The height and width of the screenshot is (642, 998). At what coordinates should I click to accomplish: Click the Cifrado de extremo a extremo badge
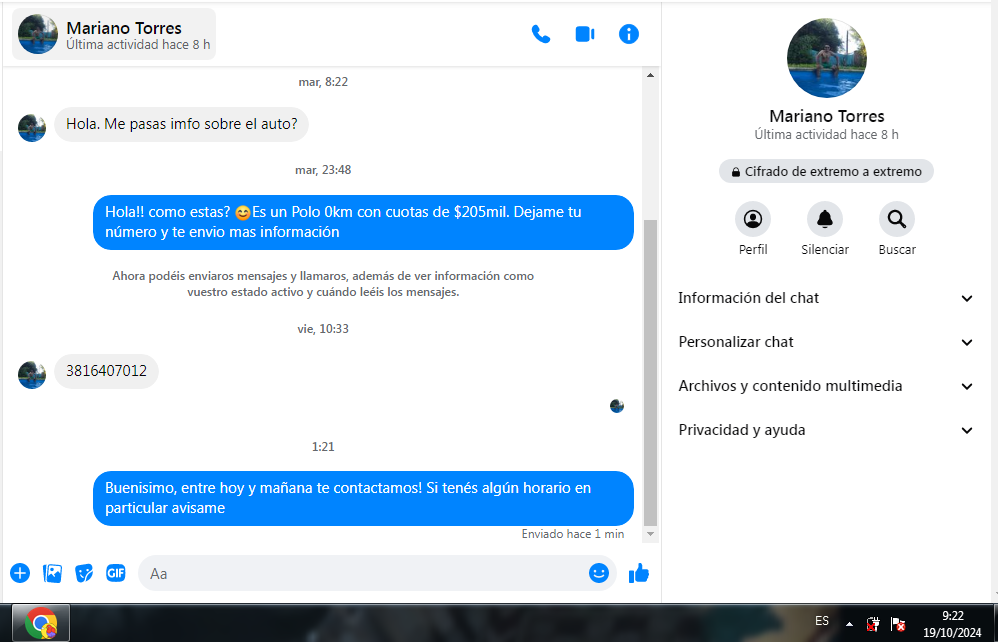(826, 171)
